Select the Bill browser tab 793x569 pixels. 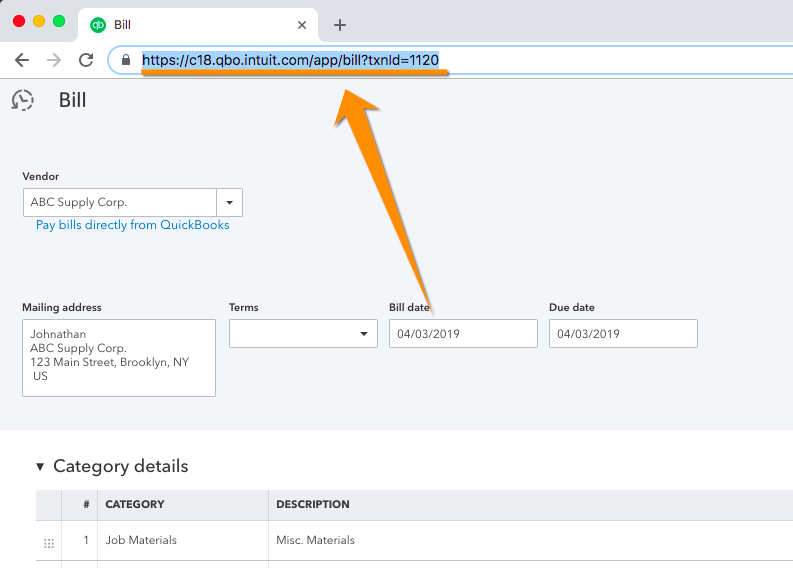(198, 25)
